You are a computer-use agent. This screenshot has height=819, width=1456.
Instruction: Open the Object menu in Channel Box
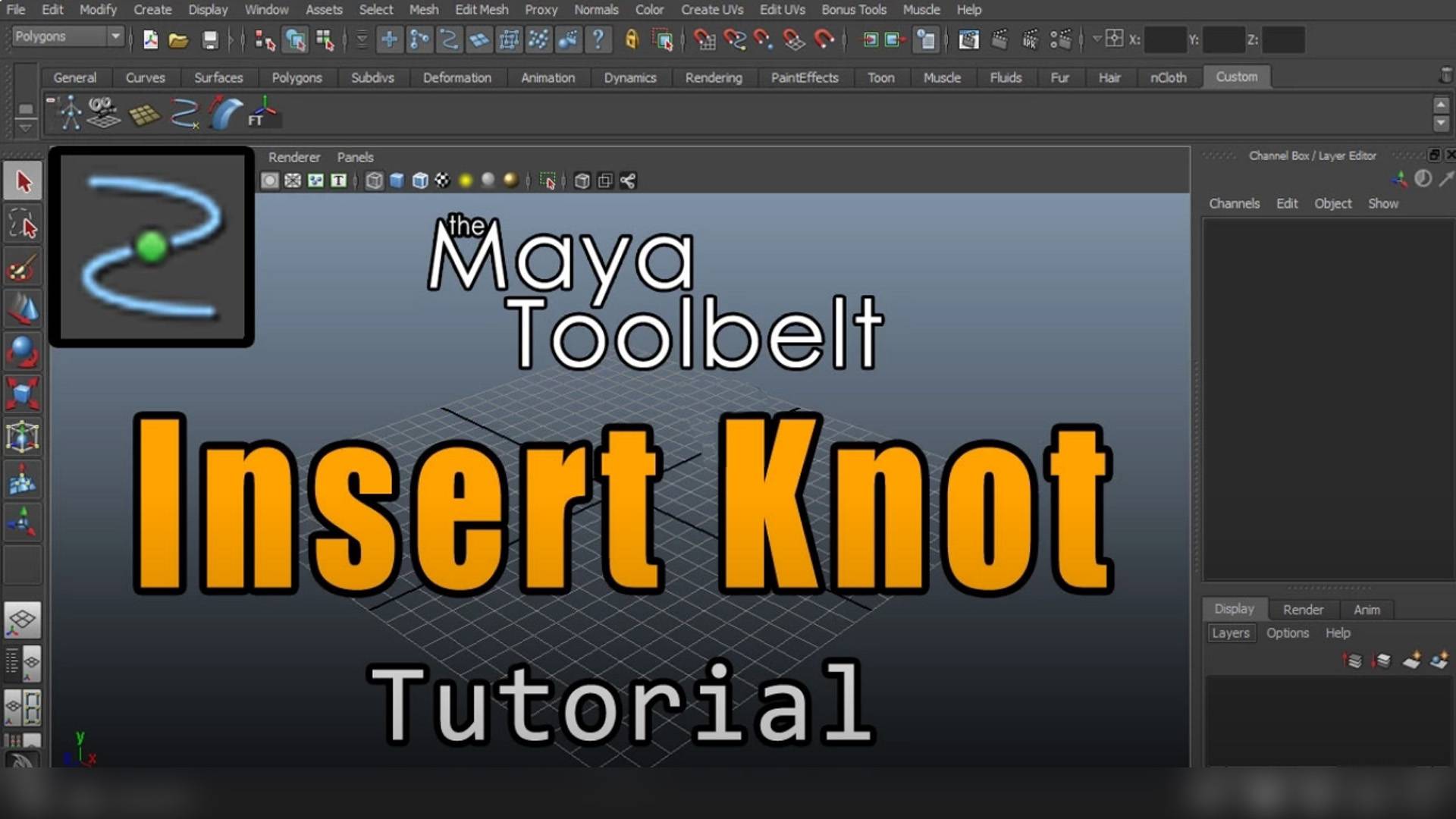(x=1332, y=203)
